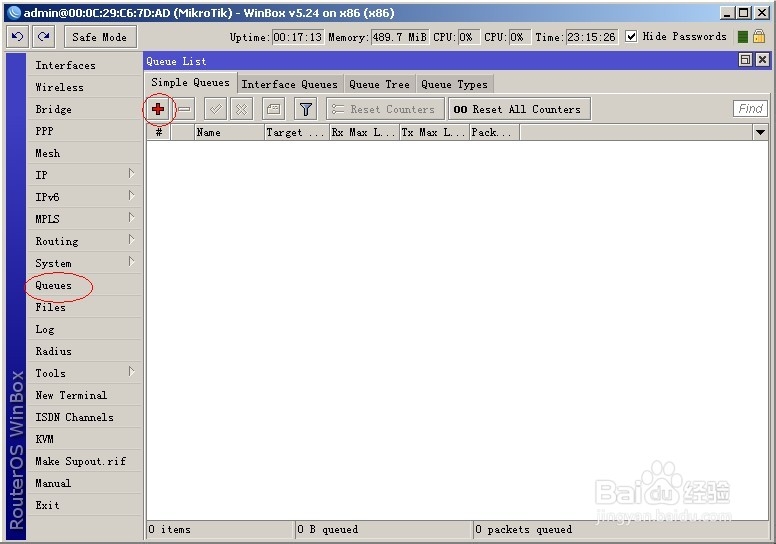Toggle Safe Mode
Screen dimensions: 776x544
[x=100, y=37]
